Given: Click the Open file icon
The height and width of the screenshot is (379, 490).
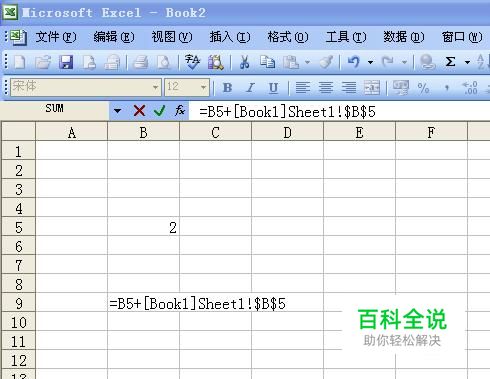Looking at the screenshot, I should coord(43,62).
